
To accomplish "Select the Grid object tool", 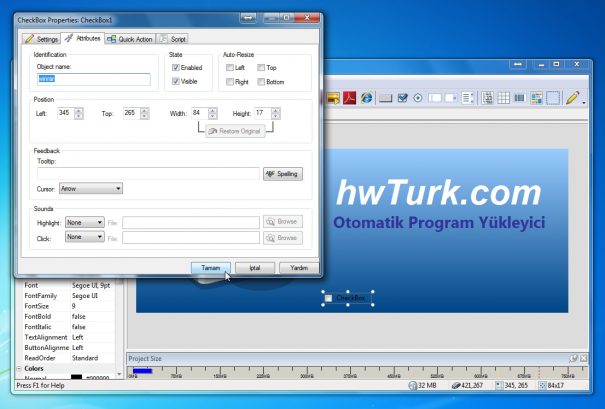I will (504, 98).
